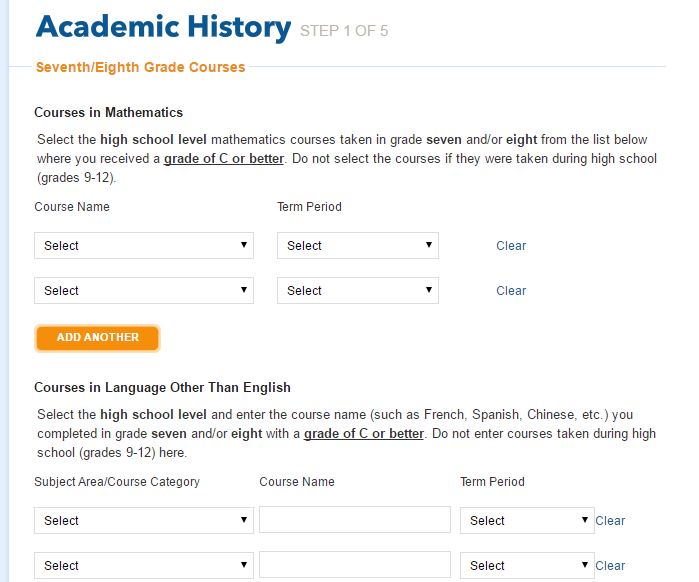Focus second language Course Name text field
This screenshot has height=582, width=699.
[355, 565]
